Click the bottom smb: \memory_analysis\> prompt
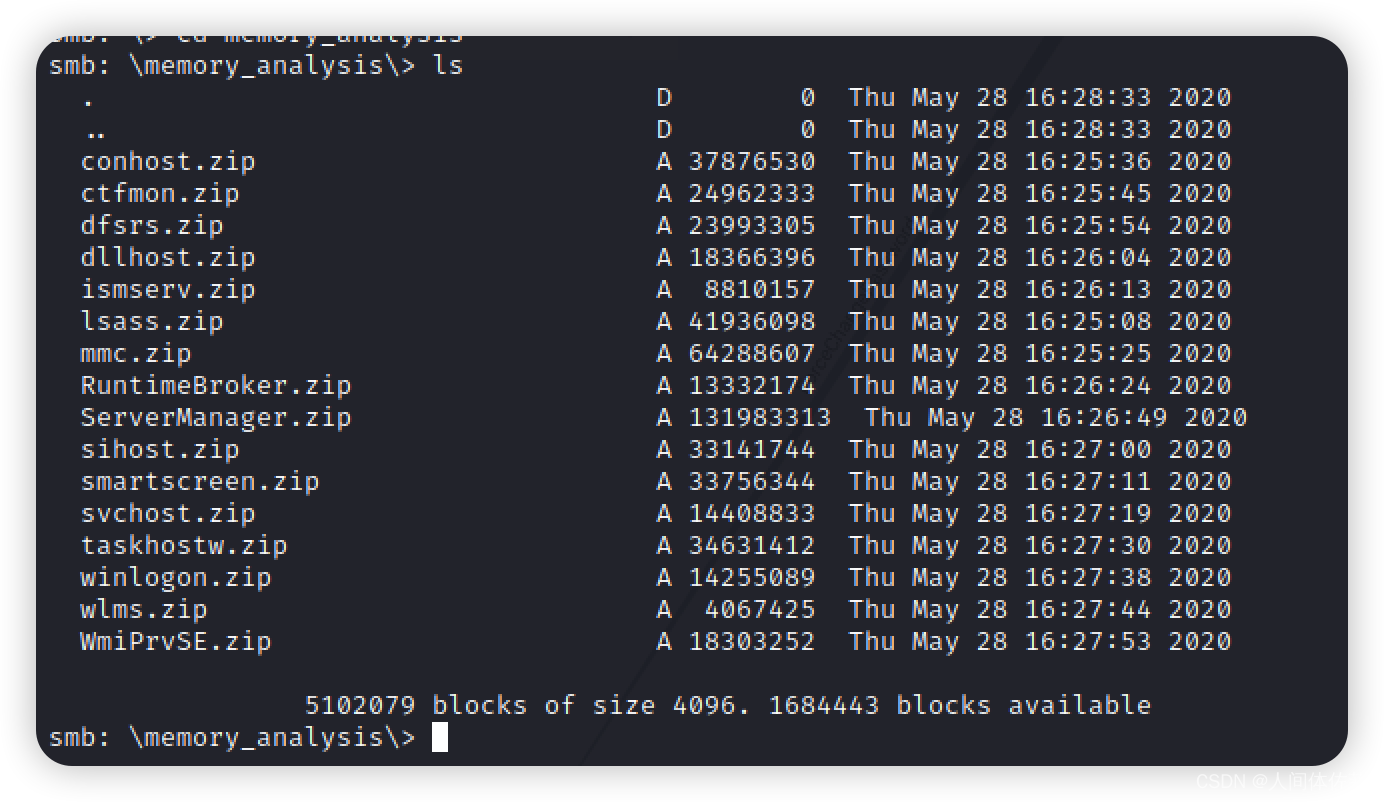Viewport: 1384px width, 802px height. (x=232, y=738)
